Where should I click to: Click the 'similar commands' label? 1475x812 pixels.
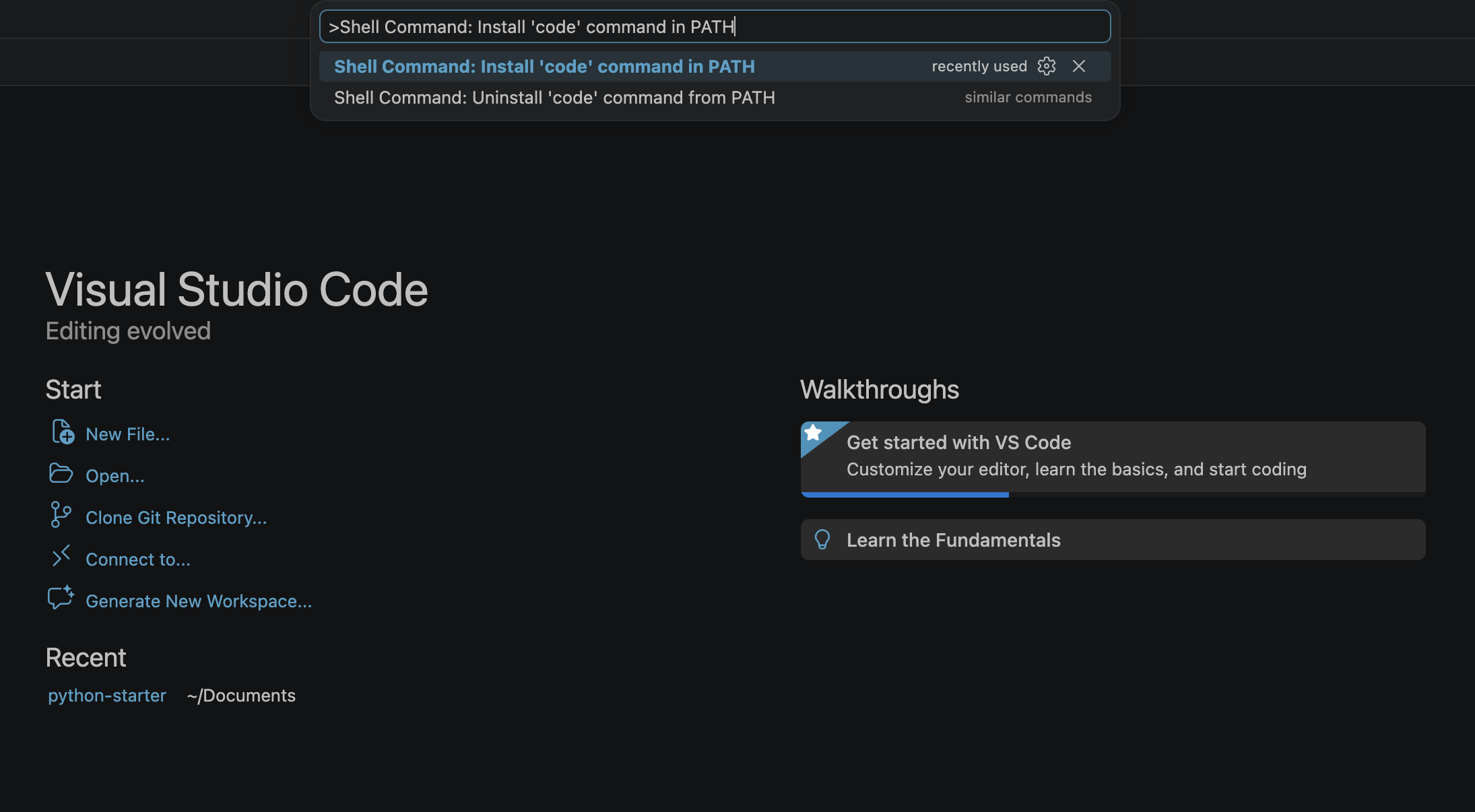coord(1028,98)
